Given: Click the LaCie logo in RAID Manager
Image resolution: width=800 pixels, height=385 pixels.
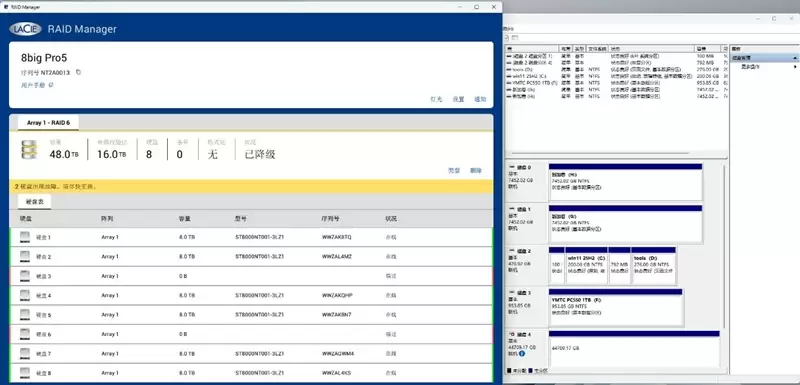Looking at the screenshot, I should tap(25, 29).
